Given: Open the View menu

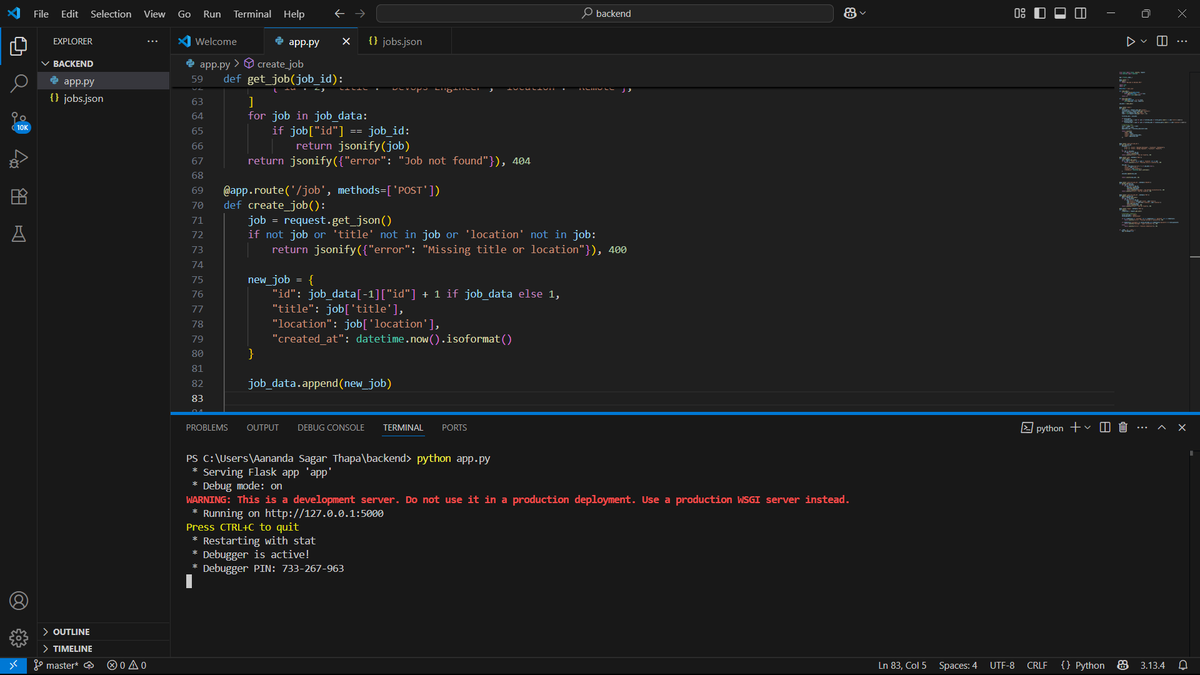Looking at the screenshot, I should (154, 14).
